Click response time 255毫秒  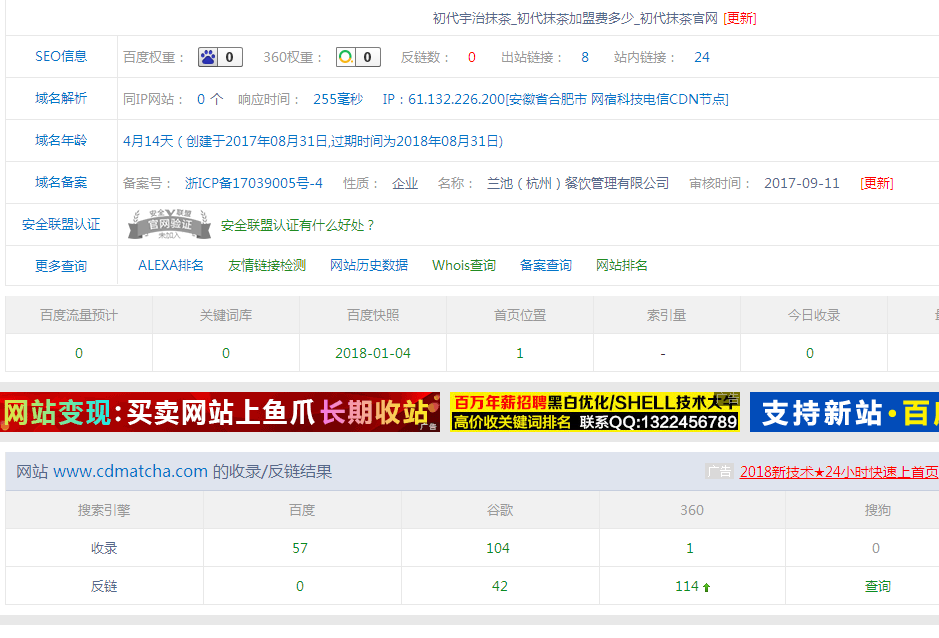[338, 99]
